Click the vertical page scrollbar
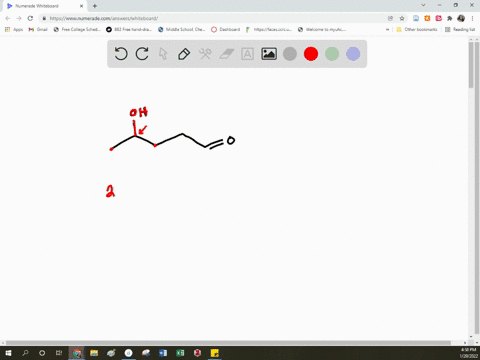This screenshot has height=360, width=480. pyautogui.click(x=471, y=65)
